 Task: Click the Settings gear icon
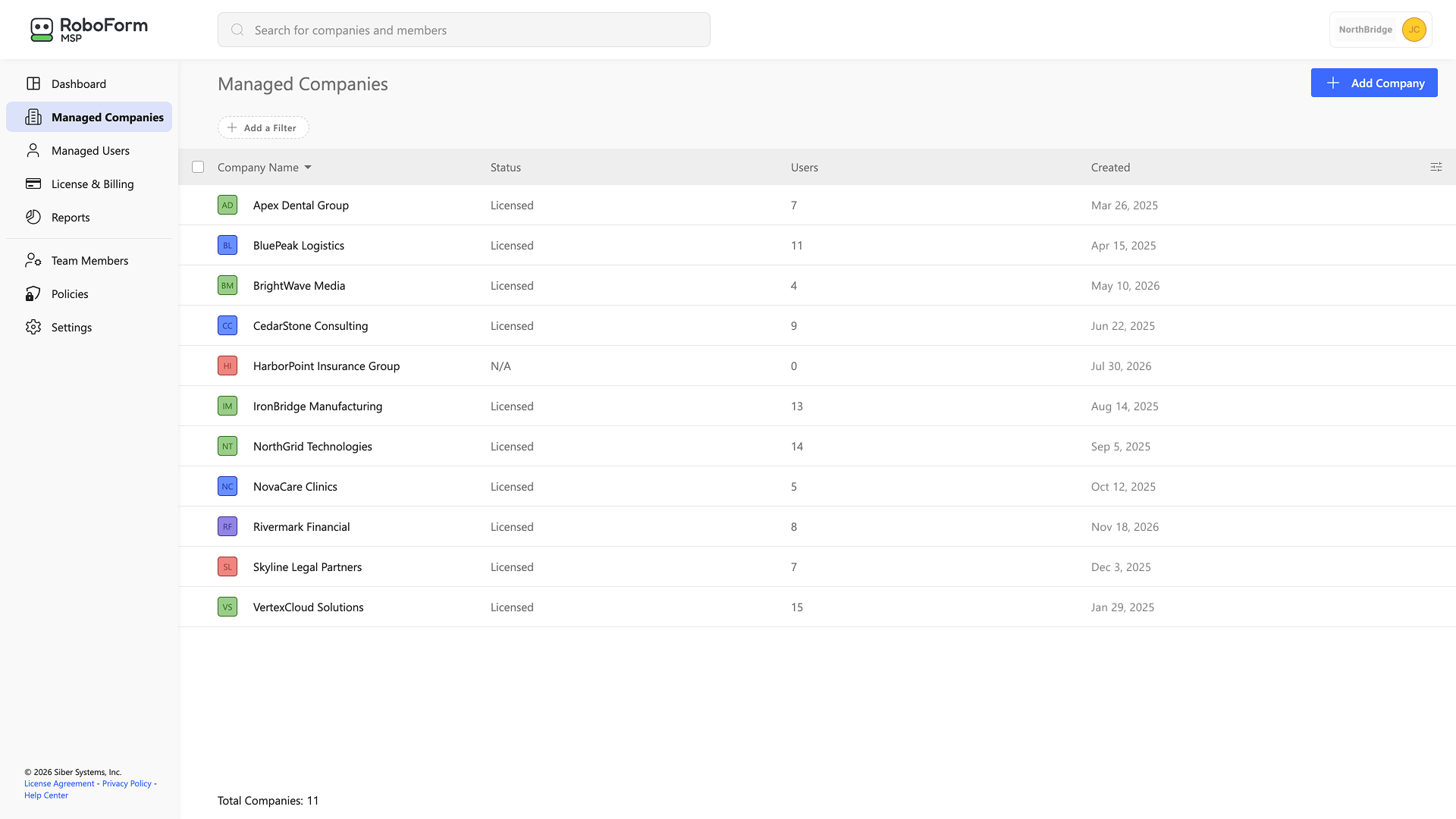pyautogui.click(x=33, y=327)
